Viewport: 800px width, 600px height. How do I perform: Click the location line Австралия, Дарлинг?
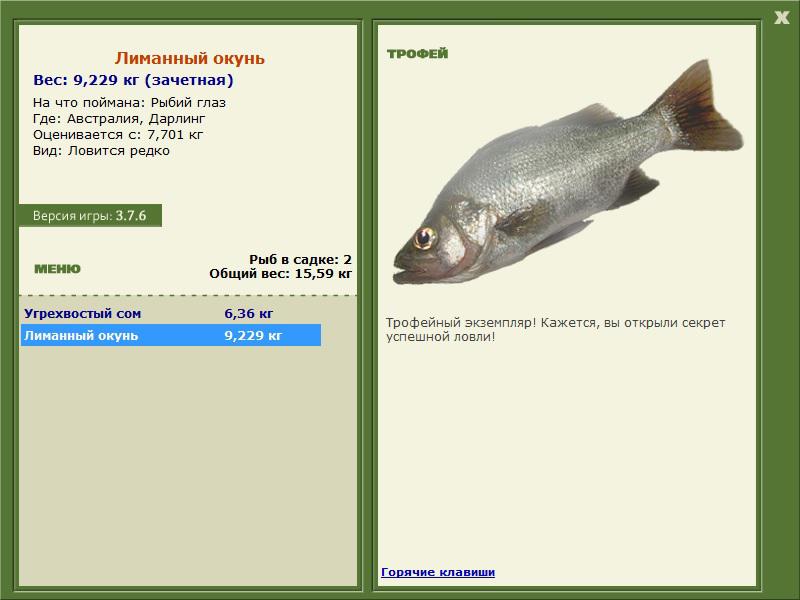point(119,119)
